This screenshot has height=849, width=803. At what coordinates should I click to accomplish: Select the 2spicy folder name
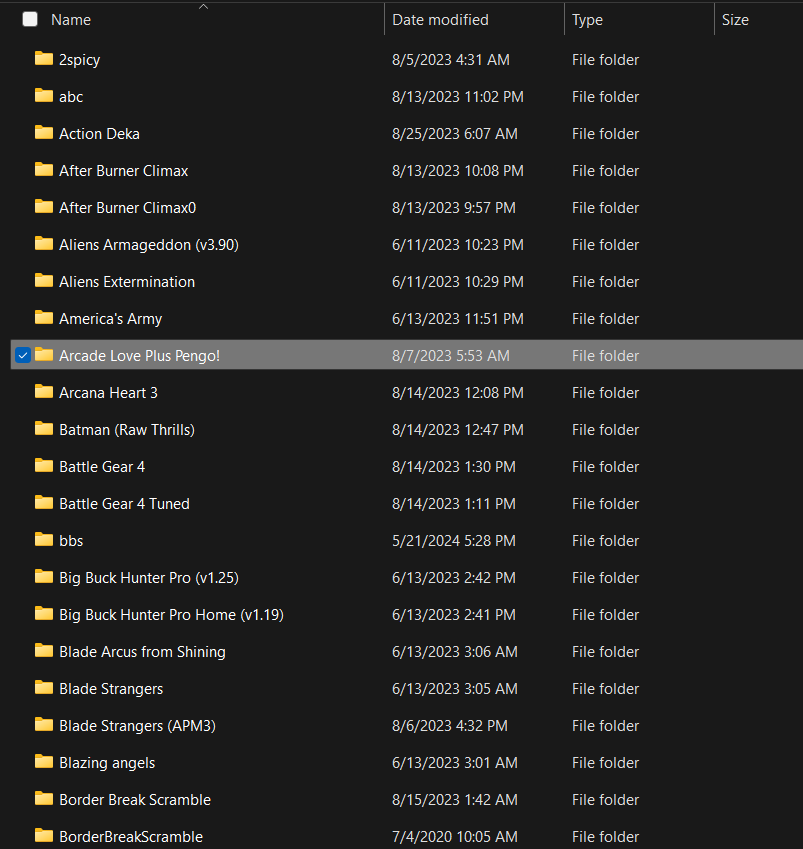[x=80, y=60]
